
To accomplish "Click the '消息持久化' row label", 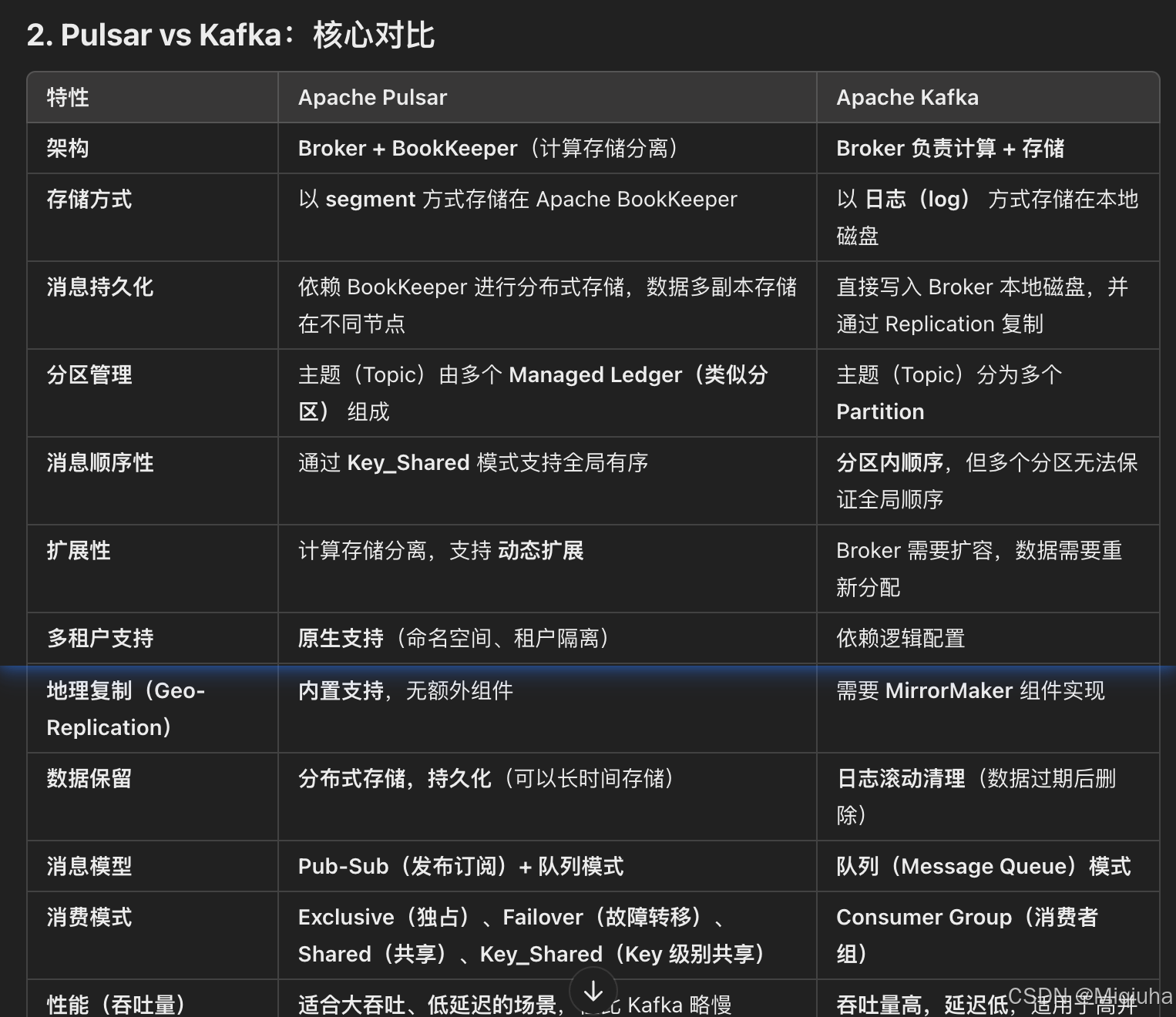I will (99, 287).
